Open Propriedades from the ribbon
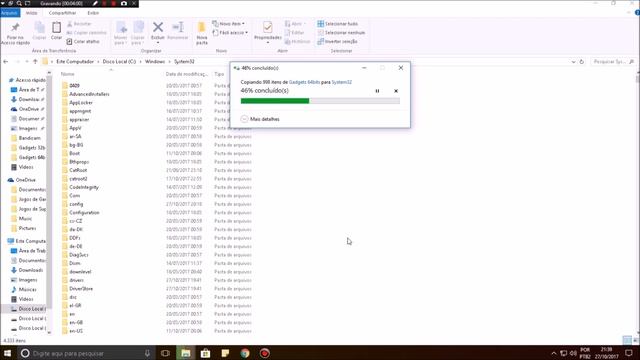 coord(268,32)
